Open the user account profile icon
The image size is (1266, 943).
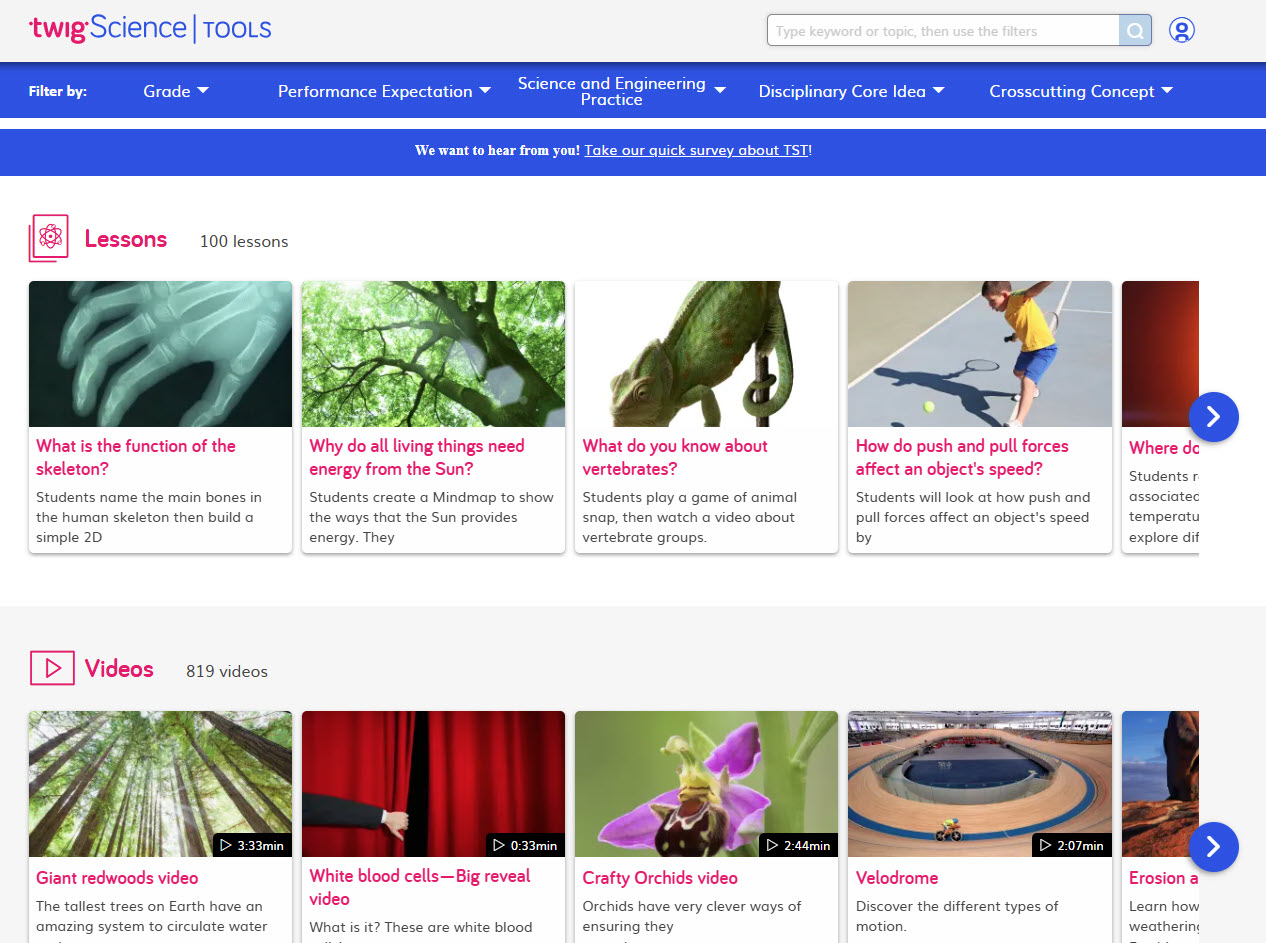tap(1182, 31)
